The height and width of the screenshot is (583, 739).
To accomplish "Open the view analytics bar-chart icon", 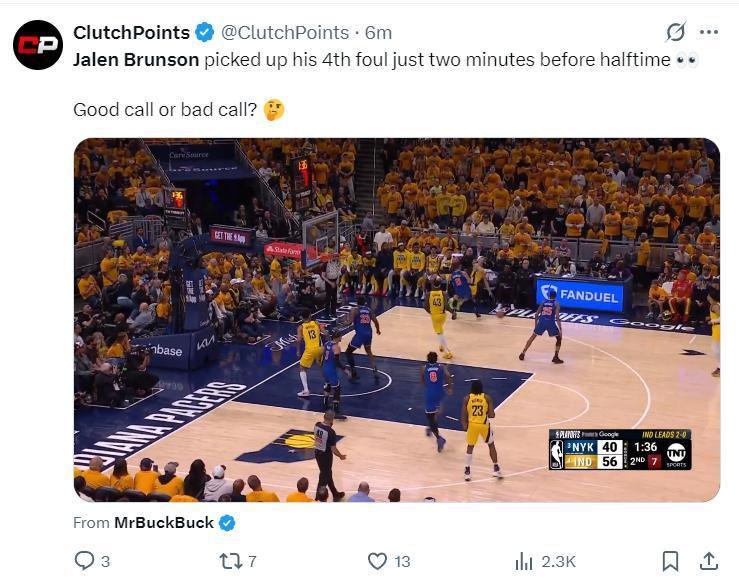I will click(x=523, y=561).
